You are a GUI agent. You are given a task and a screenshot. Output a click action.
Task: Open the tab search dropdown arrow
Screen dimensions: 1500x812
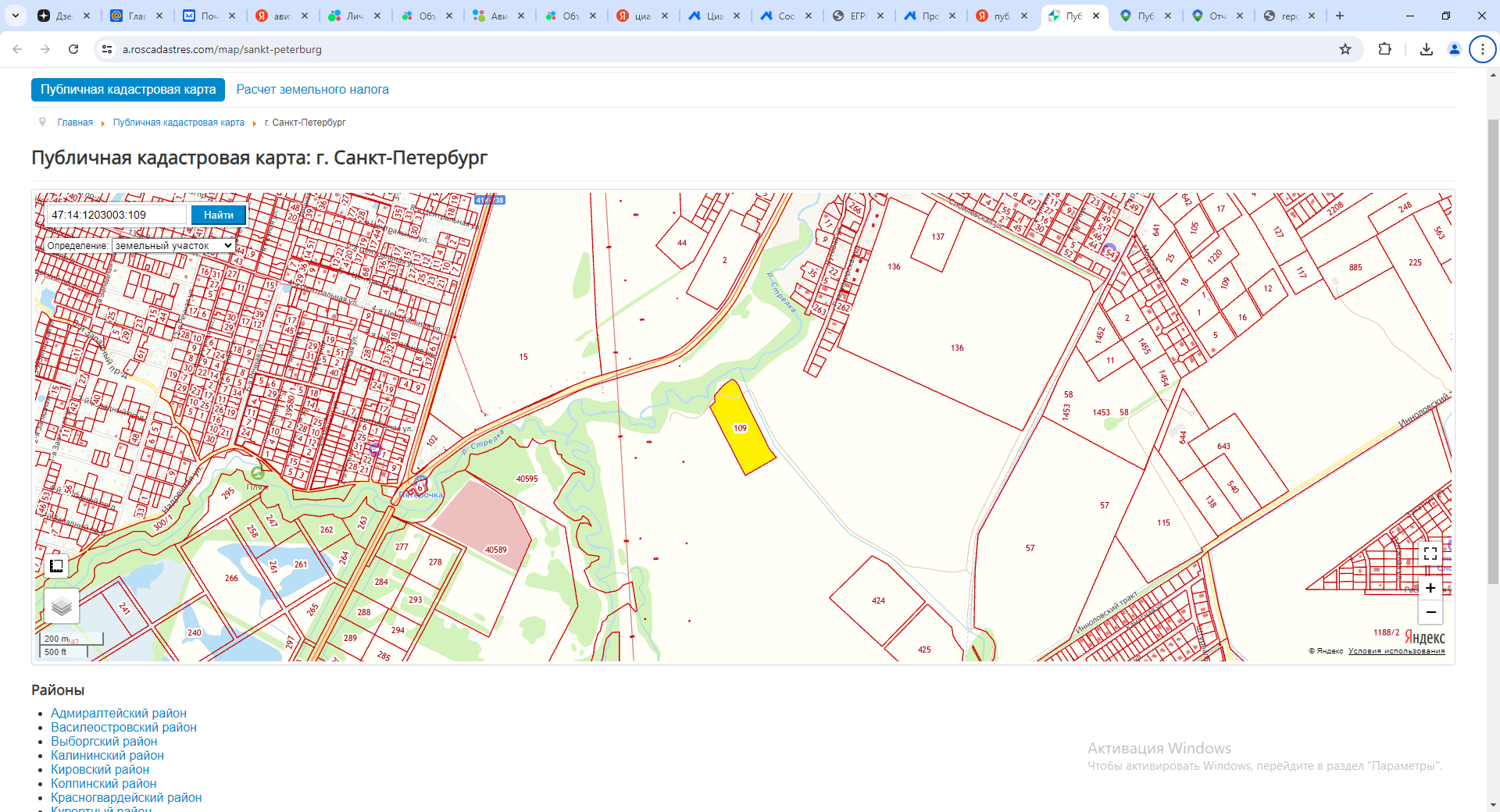coord(16,16)
